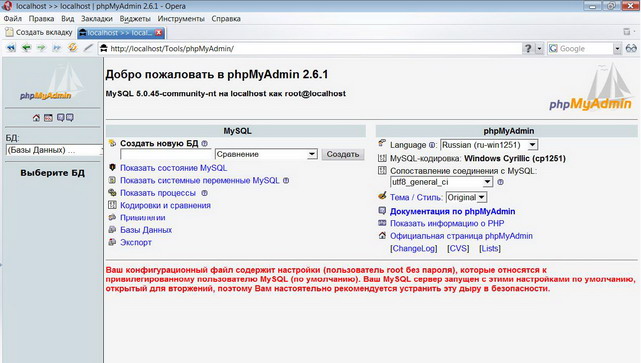The height and width of the screenshot is (363, 641).
Task: Click the Opera logo in title bar
Action: pos(7,6)
